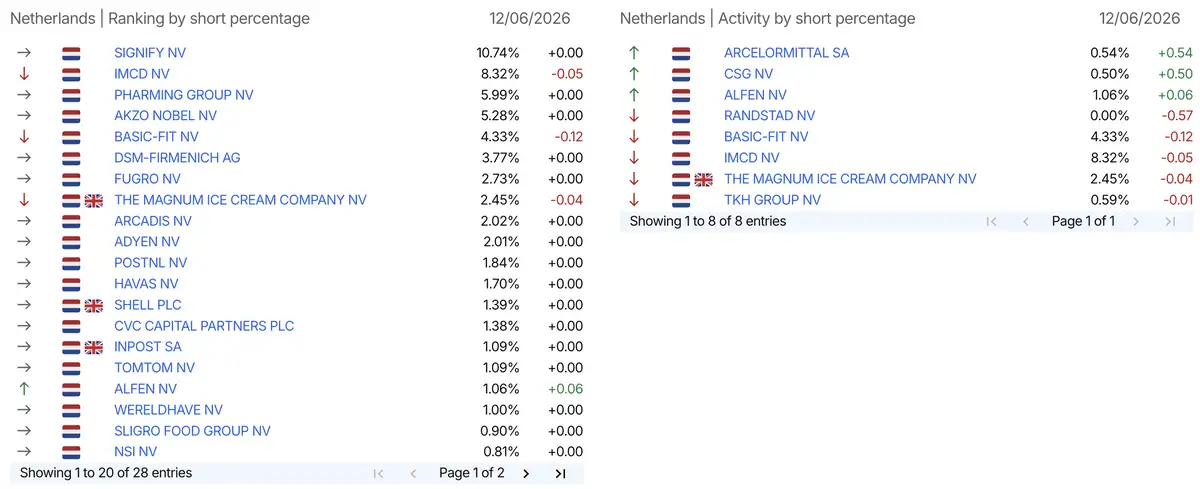This screenshot has height=489, width=1200.
Task: Jump to first page of Ranking table
Action: [x=378, y=474]
